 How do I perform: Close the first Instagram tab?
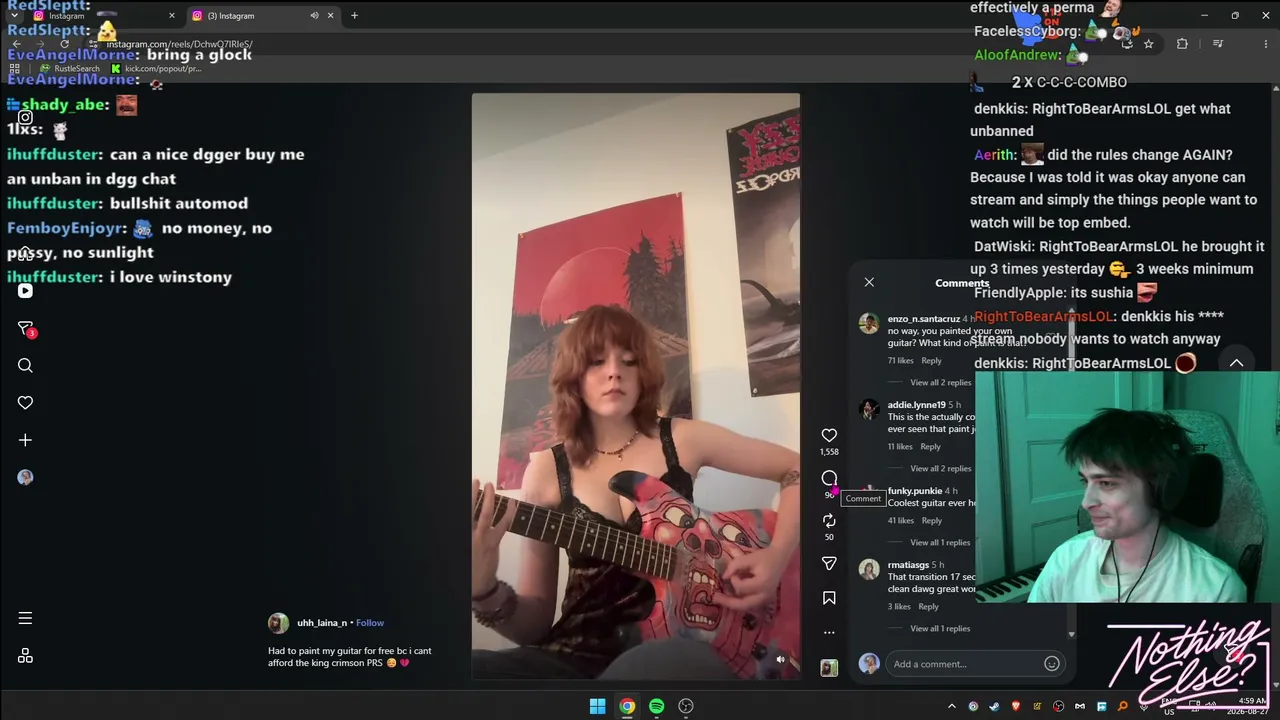(172, 16)
